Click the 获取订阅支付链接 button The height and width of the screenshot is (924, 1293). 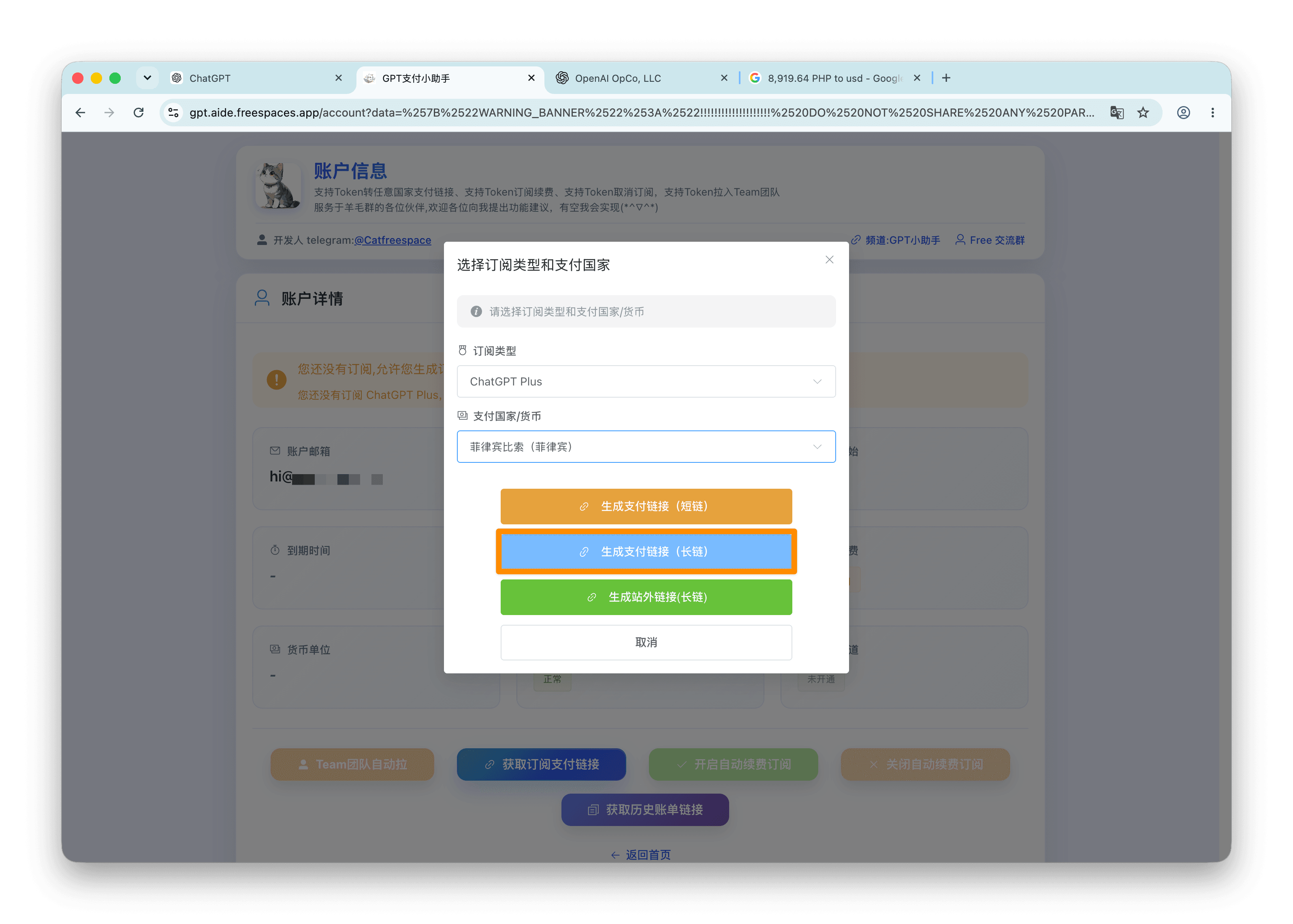[x=541, y=764]
